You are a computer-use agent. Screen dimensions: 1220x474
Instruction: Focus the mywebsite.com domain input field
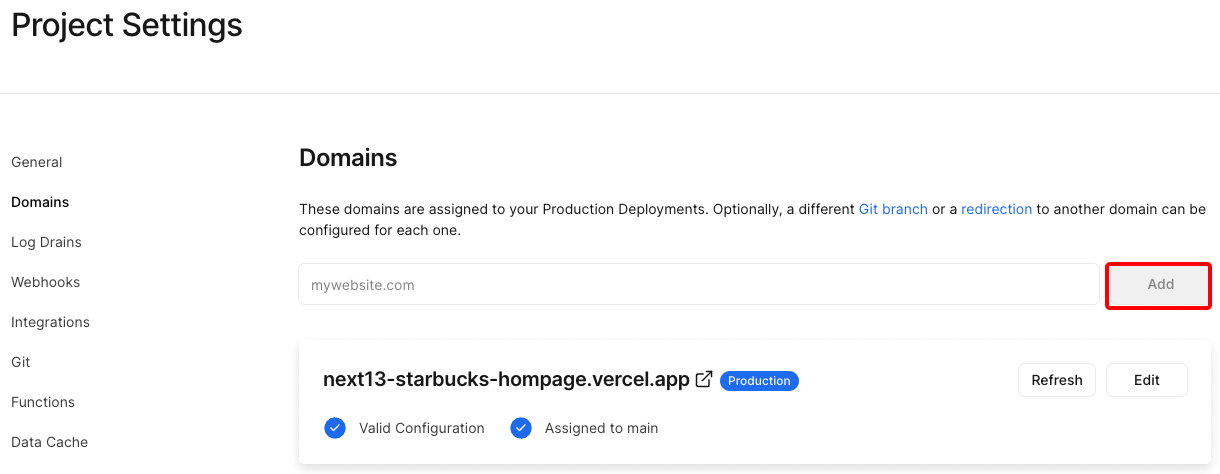(699, 285)
